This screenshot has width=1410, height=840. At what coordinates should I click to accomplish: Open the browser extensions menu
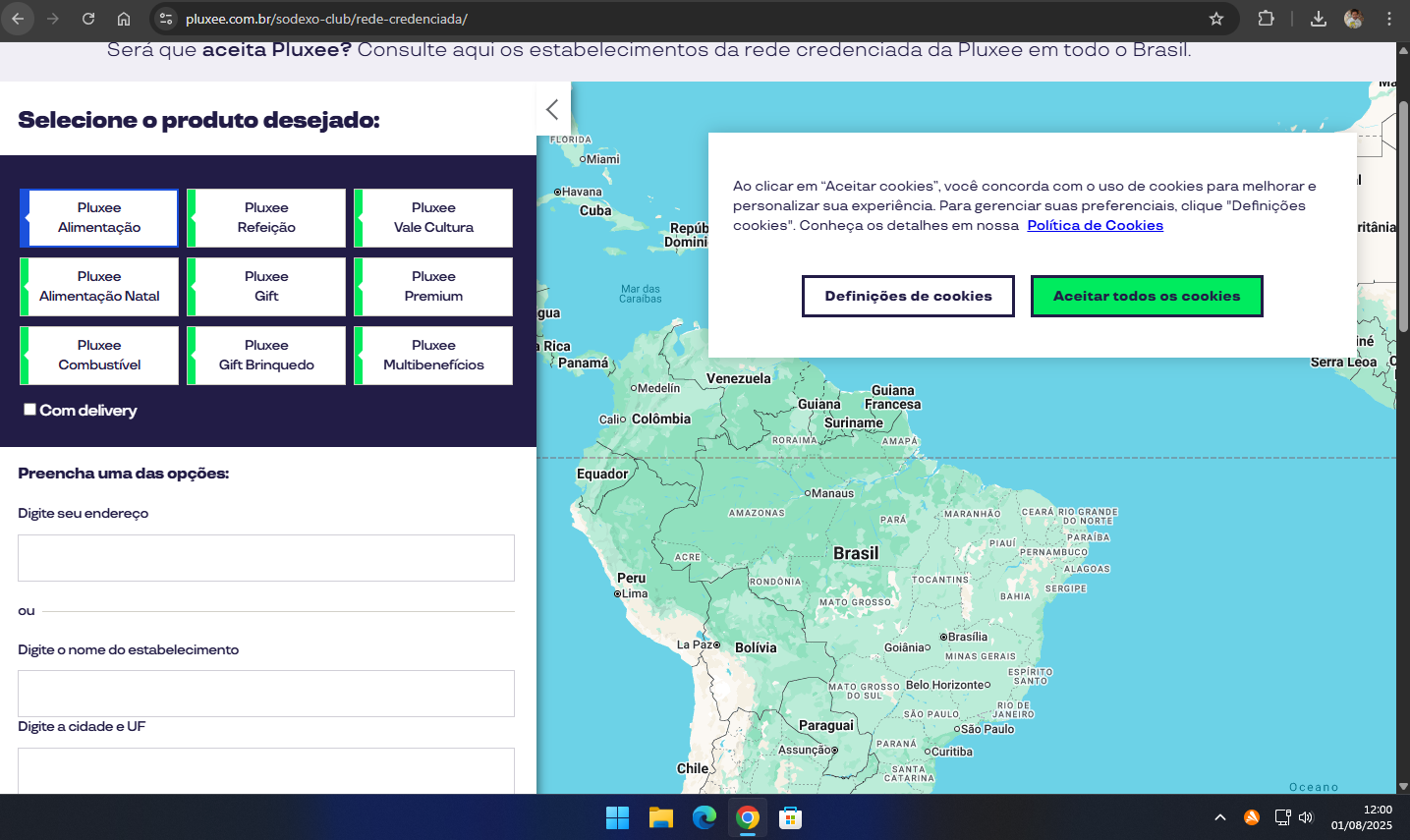[x=1267, y=19]
